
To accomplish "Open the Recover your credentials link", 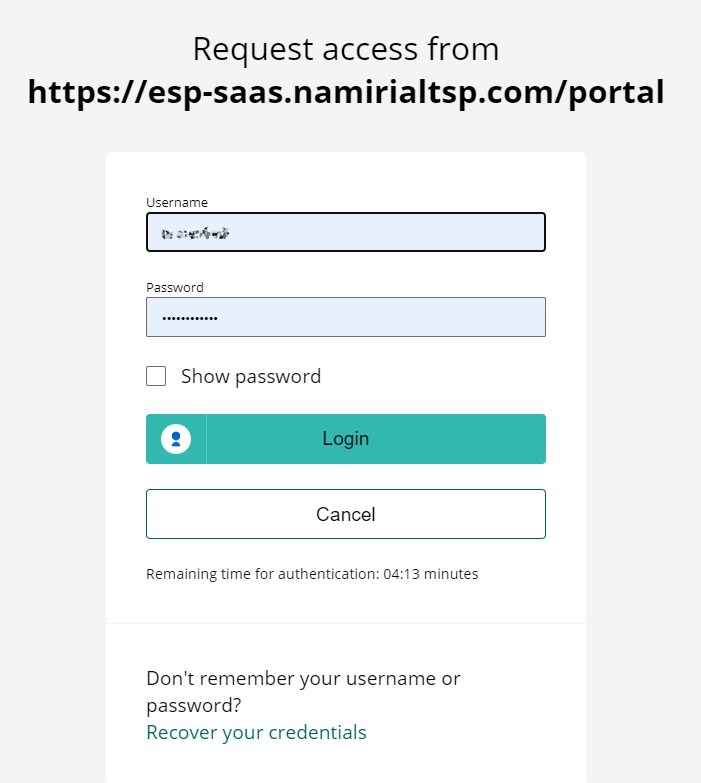I will (256, 733).
